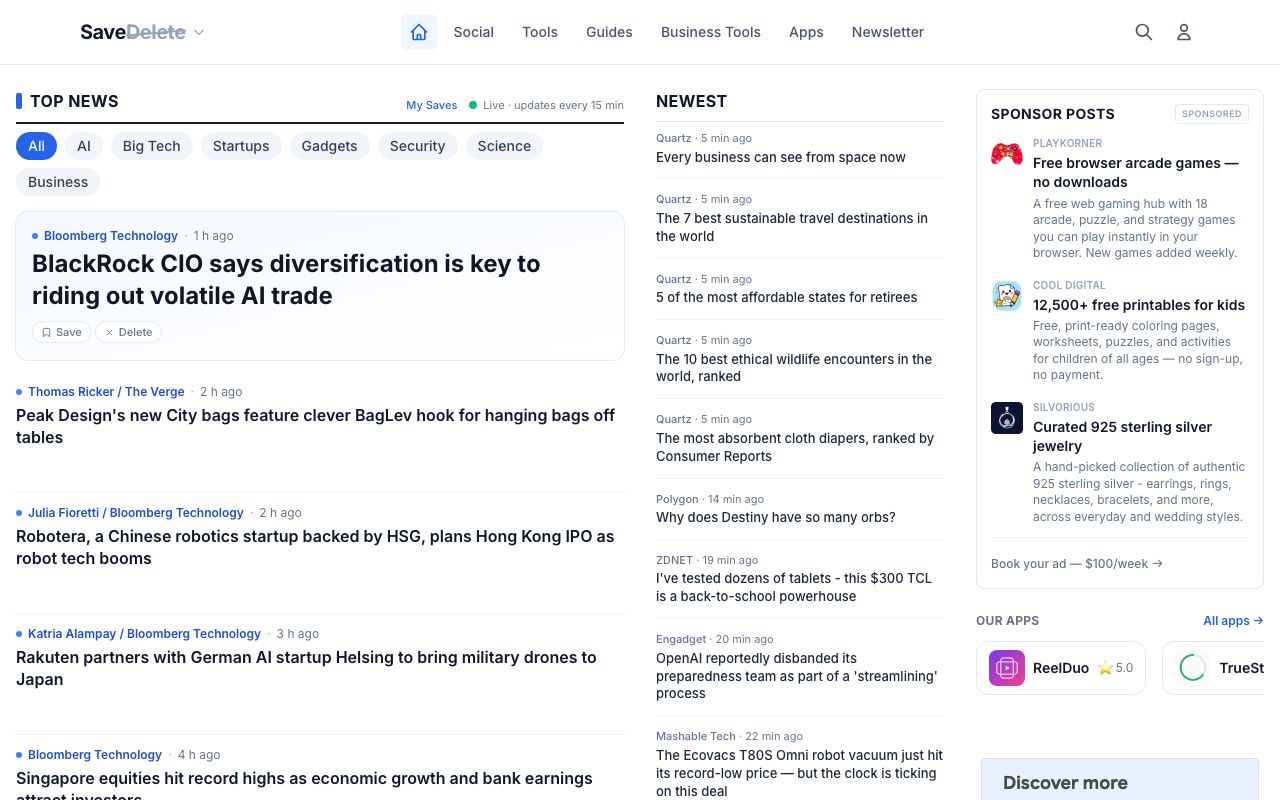Expand the SaveDelete logo dropdown chevron
Screen dimensions: 1280x800
point(199,33)
